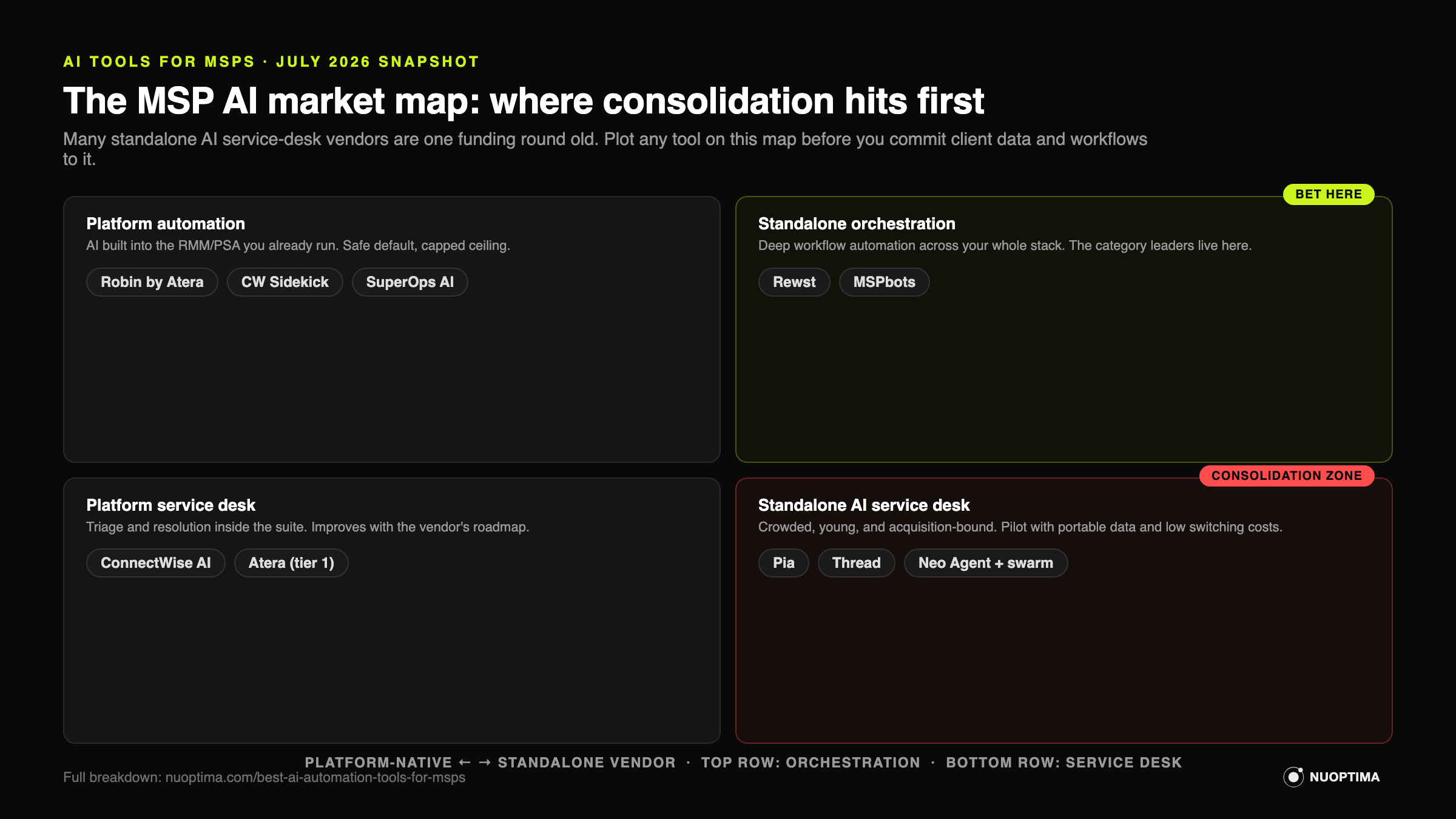Select the Pia chip
The height and width of the screenshot is (819, 1456).
click(x=784, y=563)
